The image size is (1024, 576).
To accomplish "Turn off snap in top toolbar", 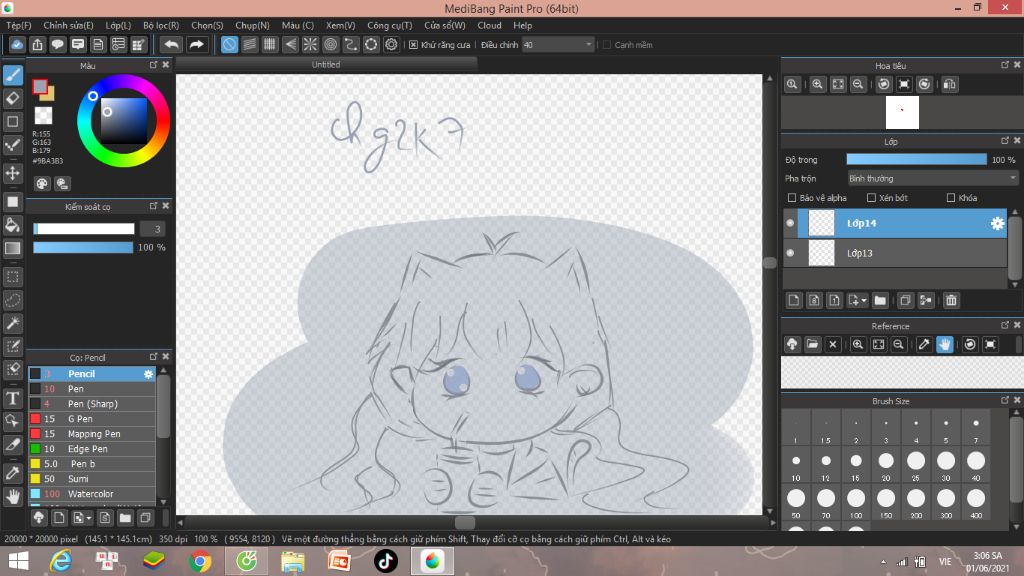I will (x=229, y=44).
